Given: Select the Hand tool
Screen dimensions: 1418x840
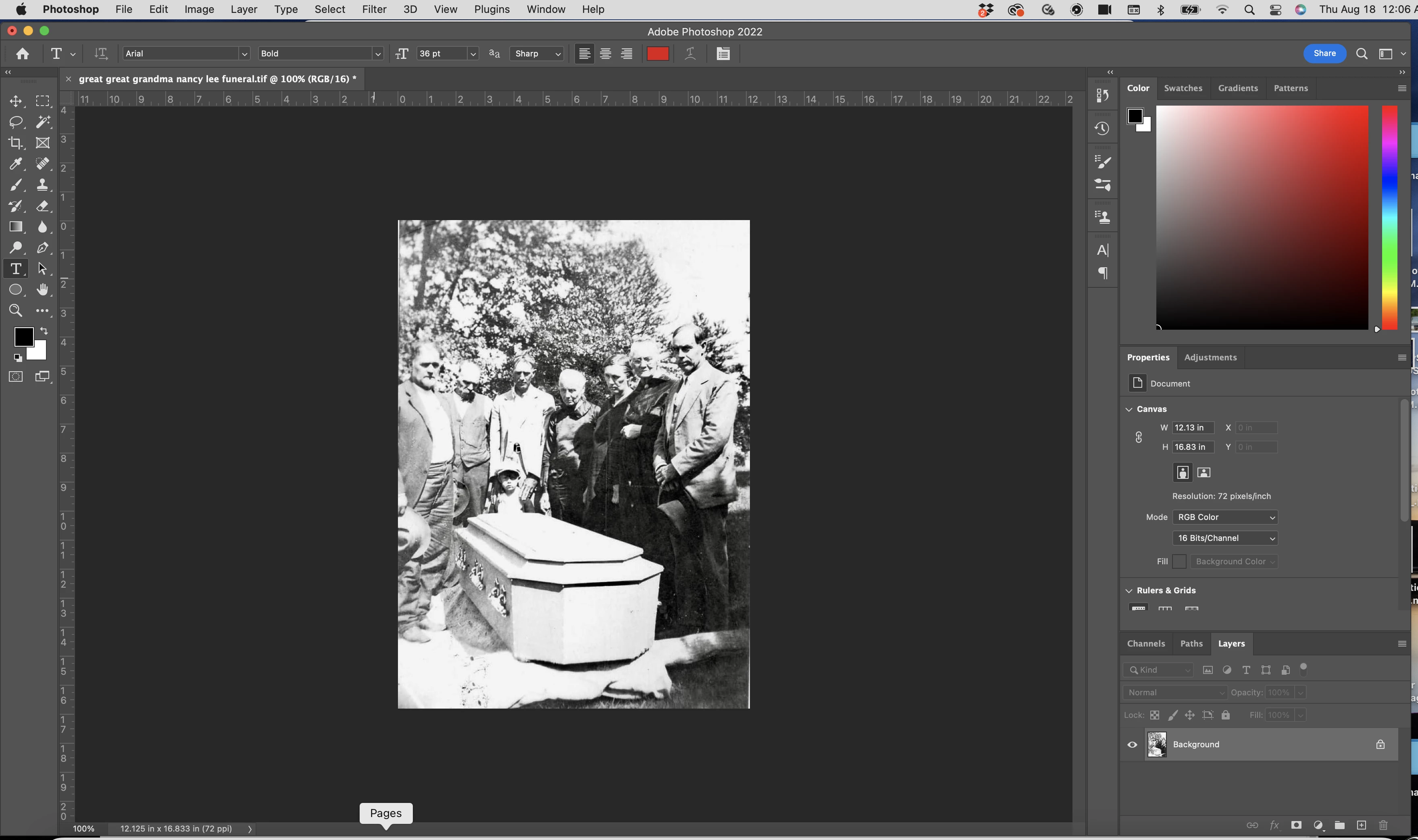Looking at the screenshot, I should click(x=42, y=290).
